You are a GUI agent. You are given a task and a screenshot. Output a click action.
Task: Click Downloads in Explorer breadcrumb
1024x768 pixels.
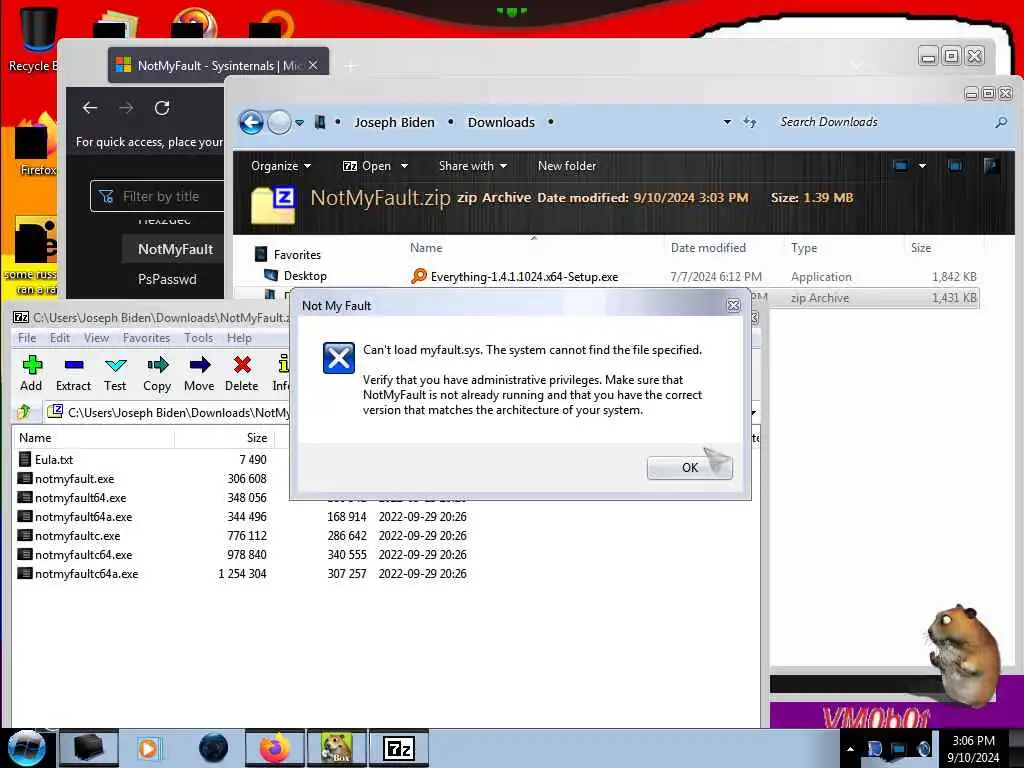[x=501, y=122]
